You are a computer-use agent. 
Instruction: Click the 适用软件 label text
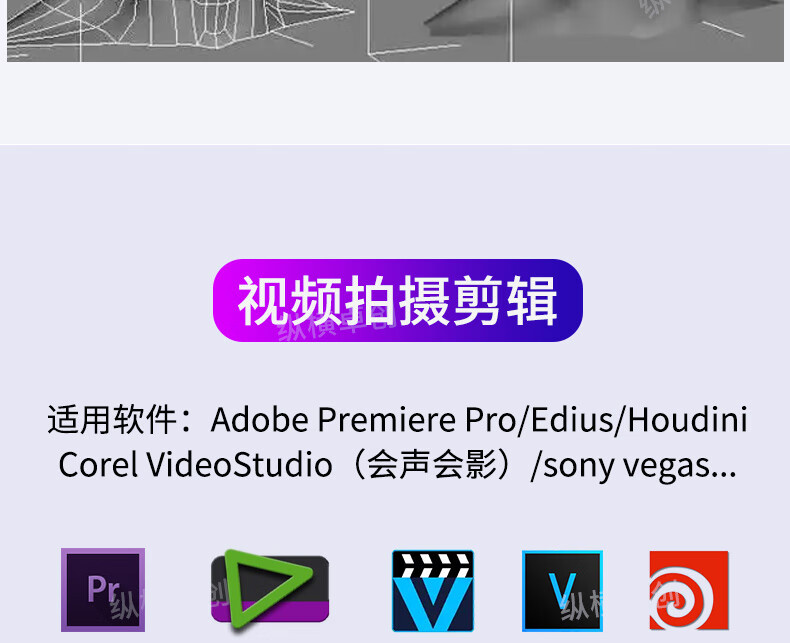point(111,419)
